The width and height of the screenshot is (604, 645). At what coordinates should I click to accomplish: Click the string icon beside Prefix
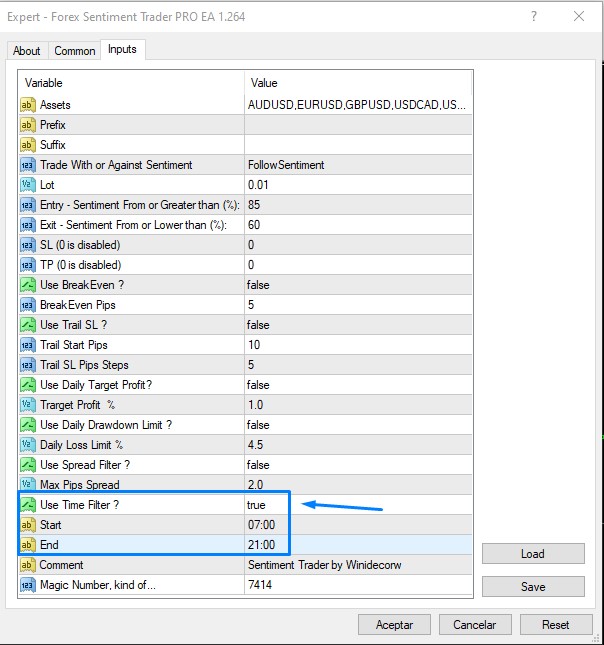point(28,125)
